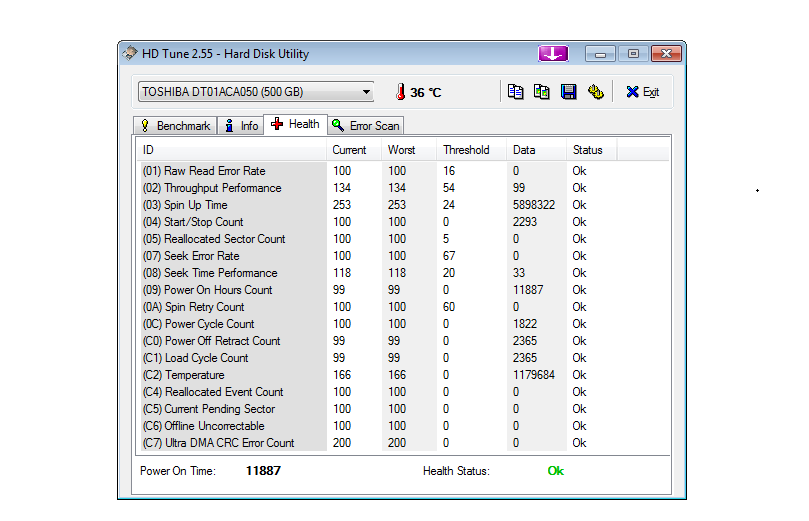This screenshot has height=521, width=809.
Task: Click the HD Tune app icon in title bar
Action: [130, 53]
